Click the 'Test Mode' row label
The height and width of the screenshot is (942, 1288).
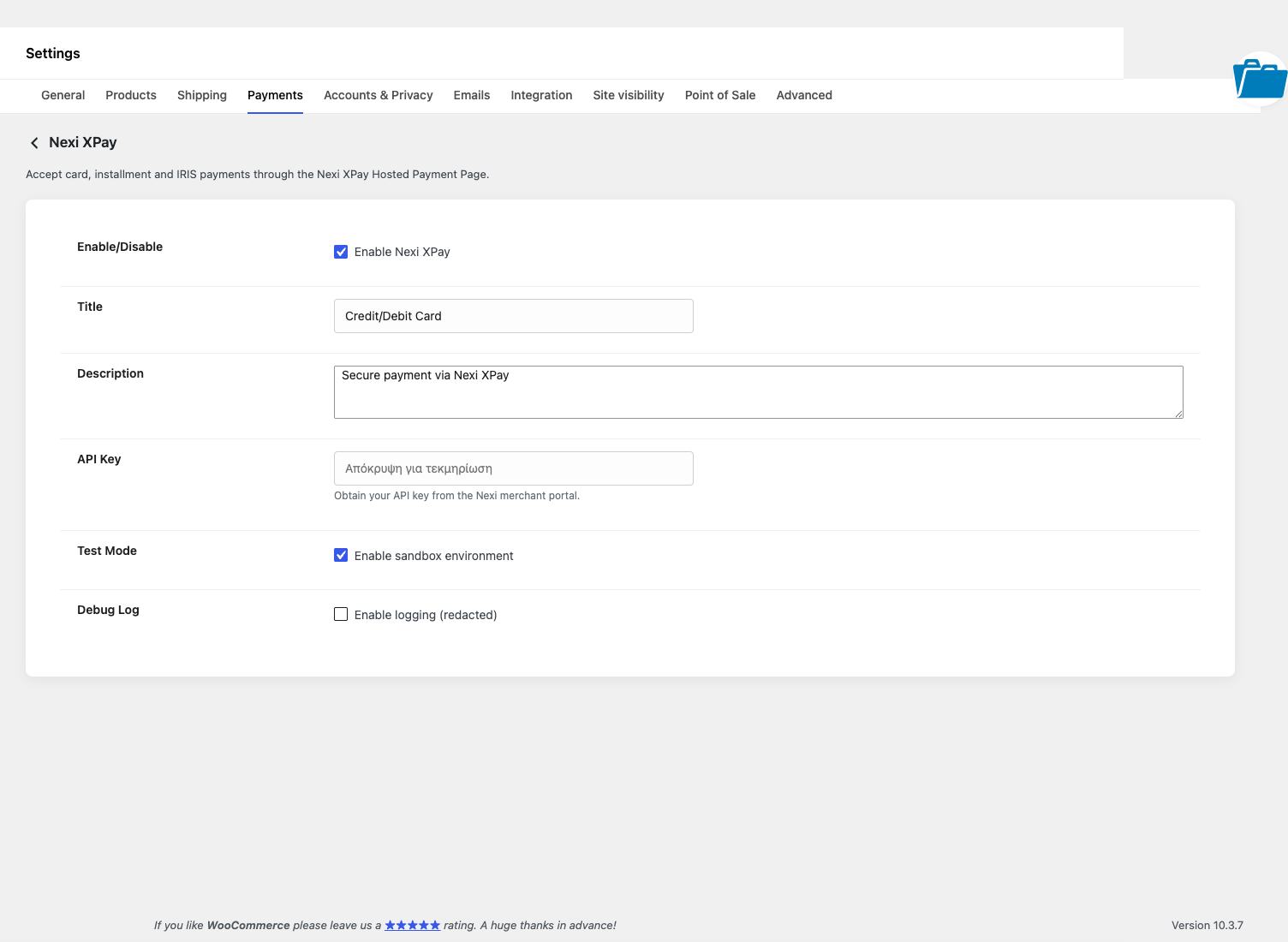(x=107, y=551)
